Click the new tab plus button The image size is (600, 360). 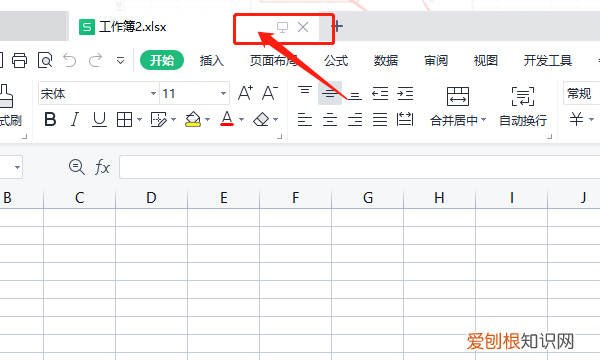tap(337, 26)
